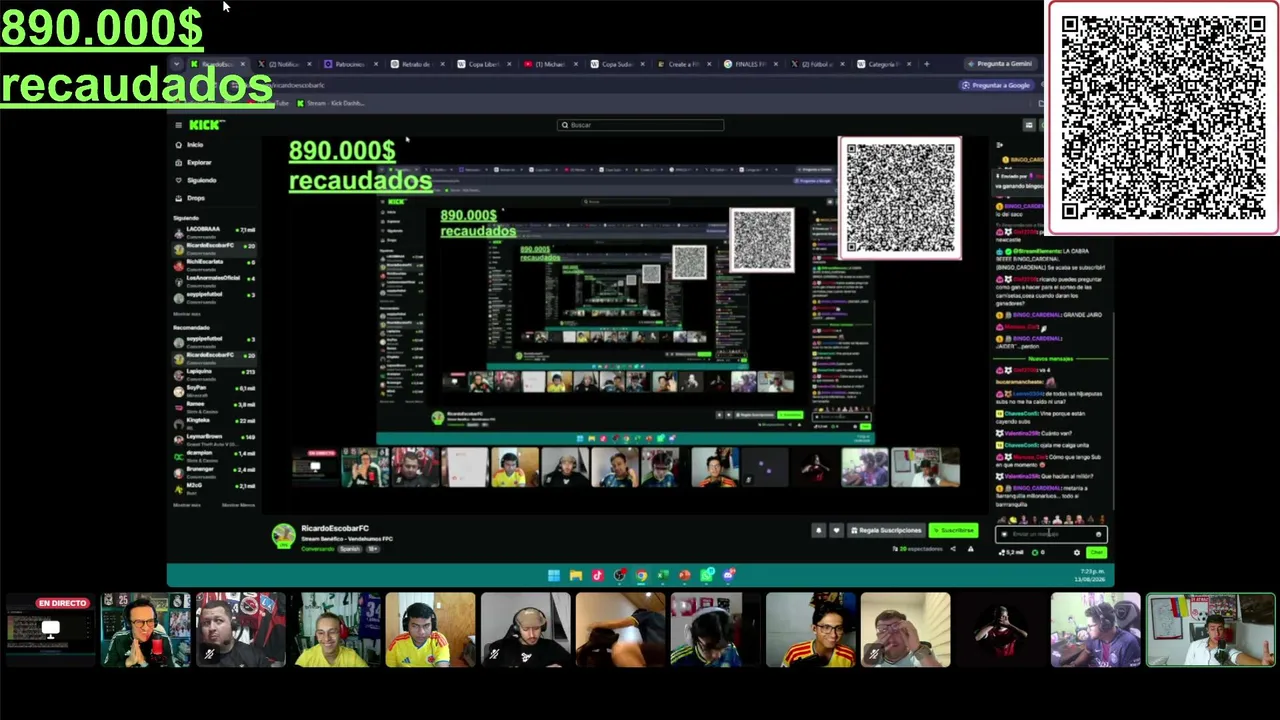Viewport: 1280px width, 720px height.
Task: Focus the Kick Buscar search field
Action: (x=640, y=125)
